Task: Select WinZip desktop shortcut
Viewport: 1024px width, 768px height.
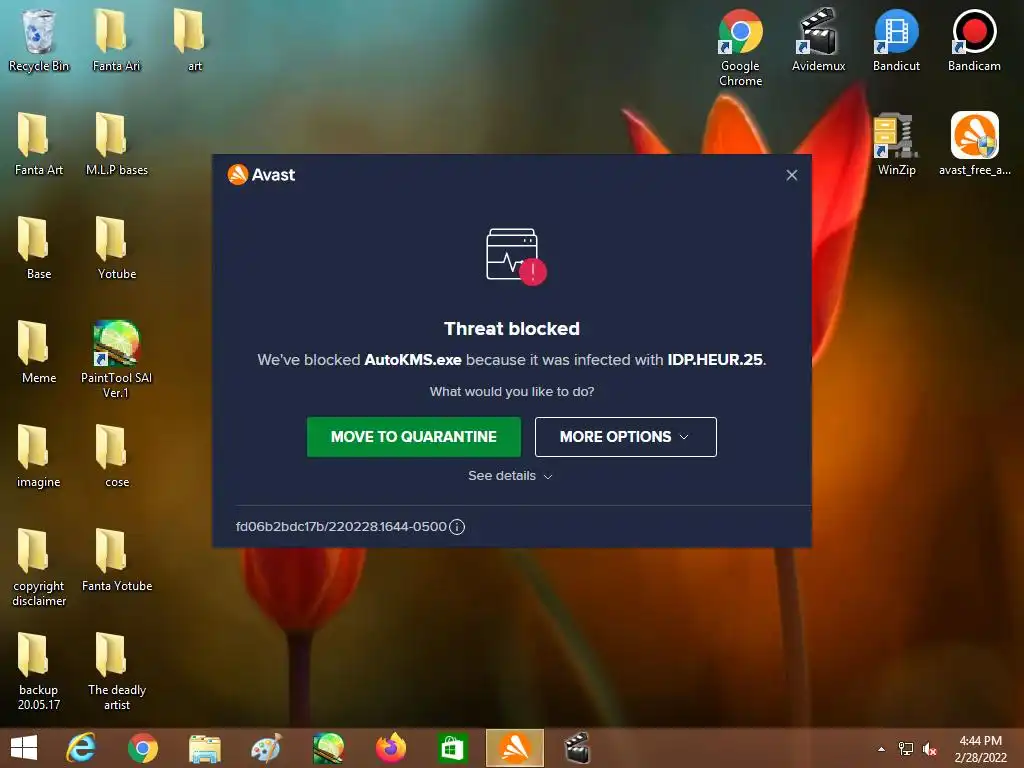Action: (896, 144)
